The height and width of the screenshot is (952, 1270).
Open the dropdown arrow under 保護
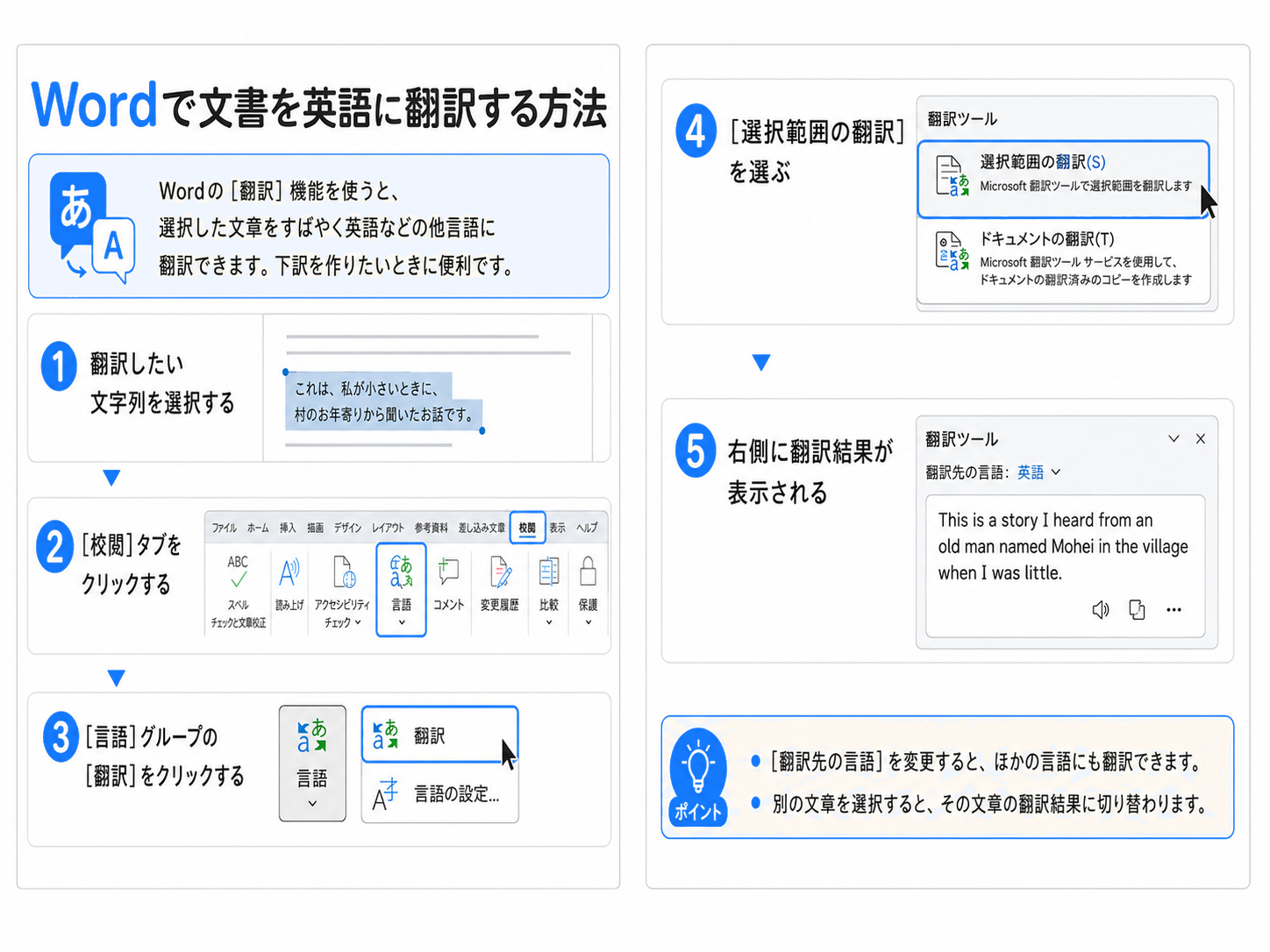(x=588, y=622)
